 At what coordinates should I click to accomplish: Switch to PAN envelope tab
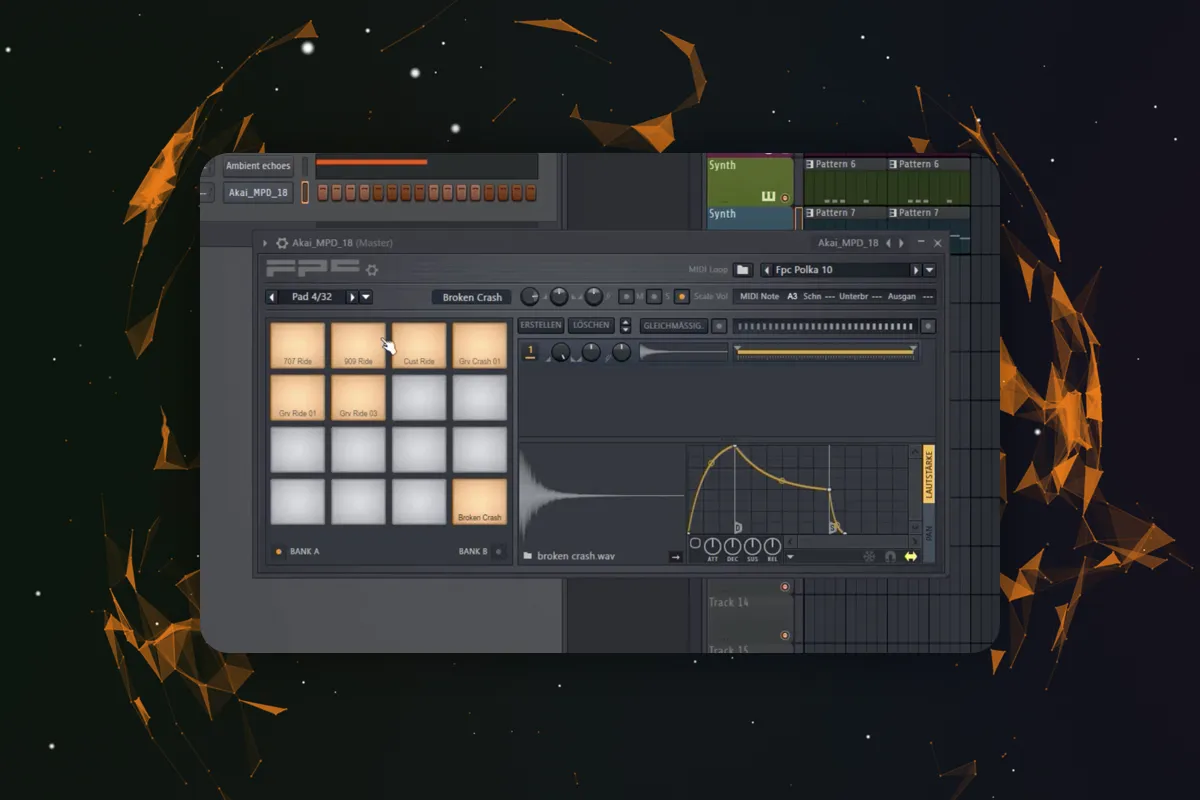(x=928, y=533)
